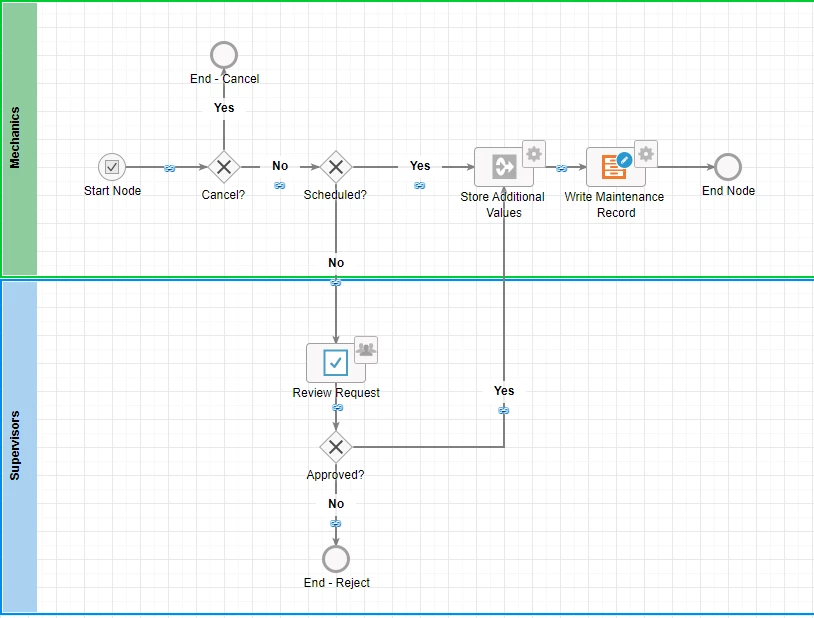This screenshot has width=814, height=618.
Task: Click the Review Request text label
Action: coord(336,393)
